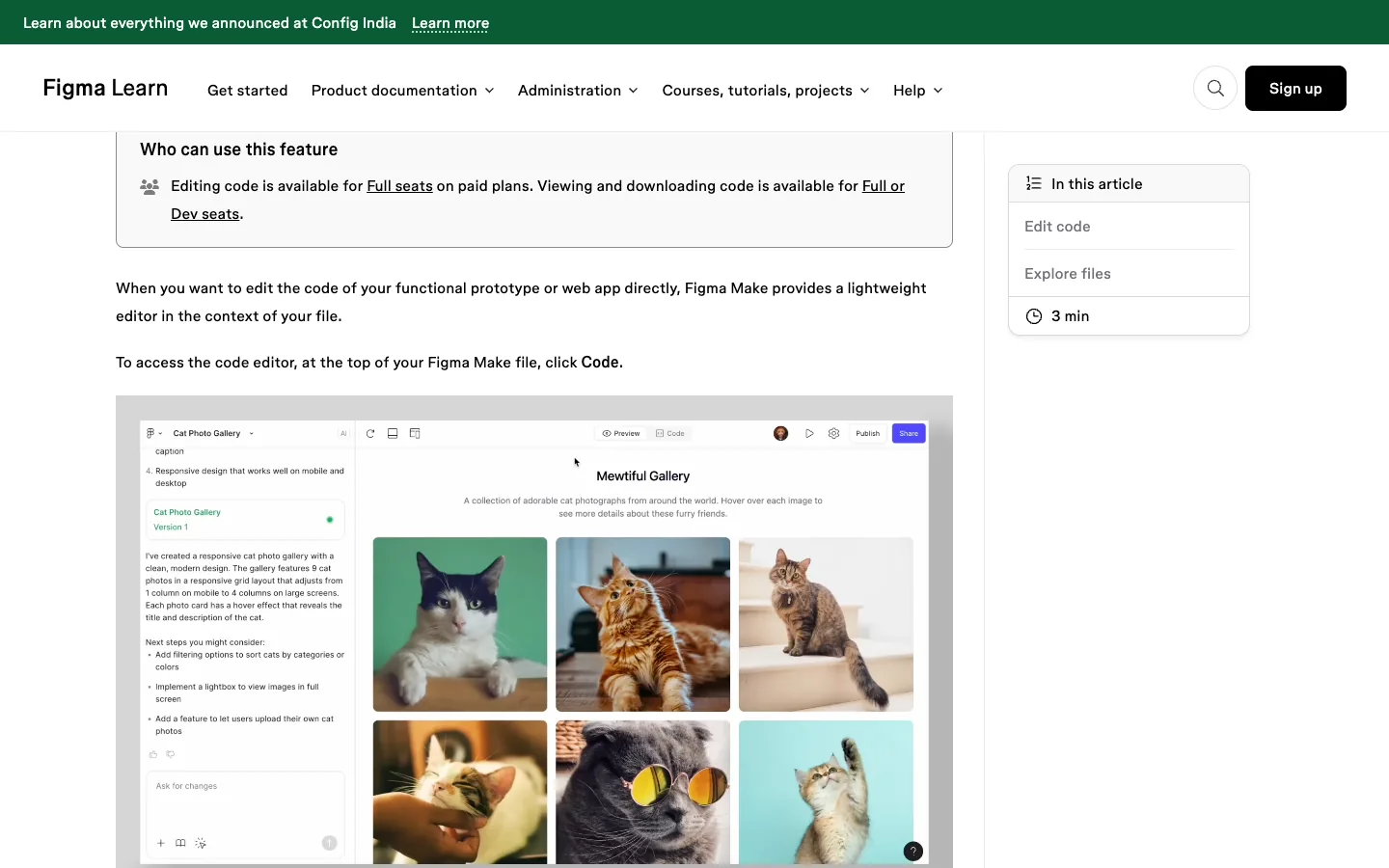The image size is (1389, 868).
Task: Click the grey send arrow in the Ask for changes box
Action: pyautogui.click(x=329, y=843)
